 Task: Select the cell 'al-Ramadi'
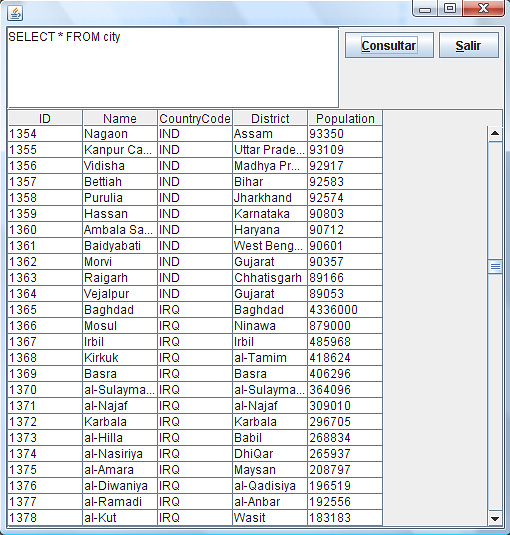pos(120,502)
